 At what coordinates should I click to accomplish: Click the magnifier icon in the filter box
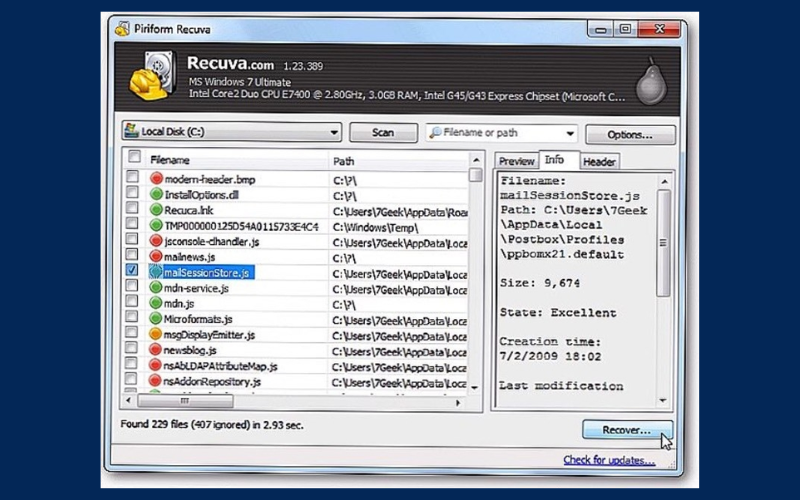pyautogui.click(x=435, y=133)
